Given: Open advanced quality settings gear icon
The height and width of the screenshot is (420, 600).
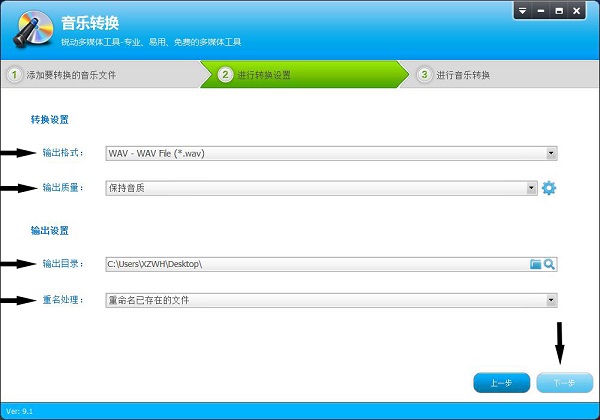Looking at the screenshot, I should tap(549, 188).
